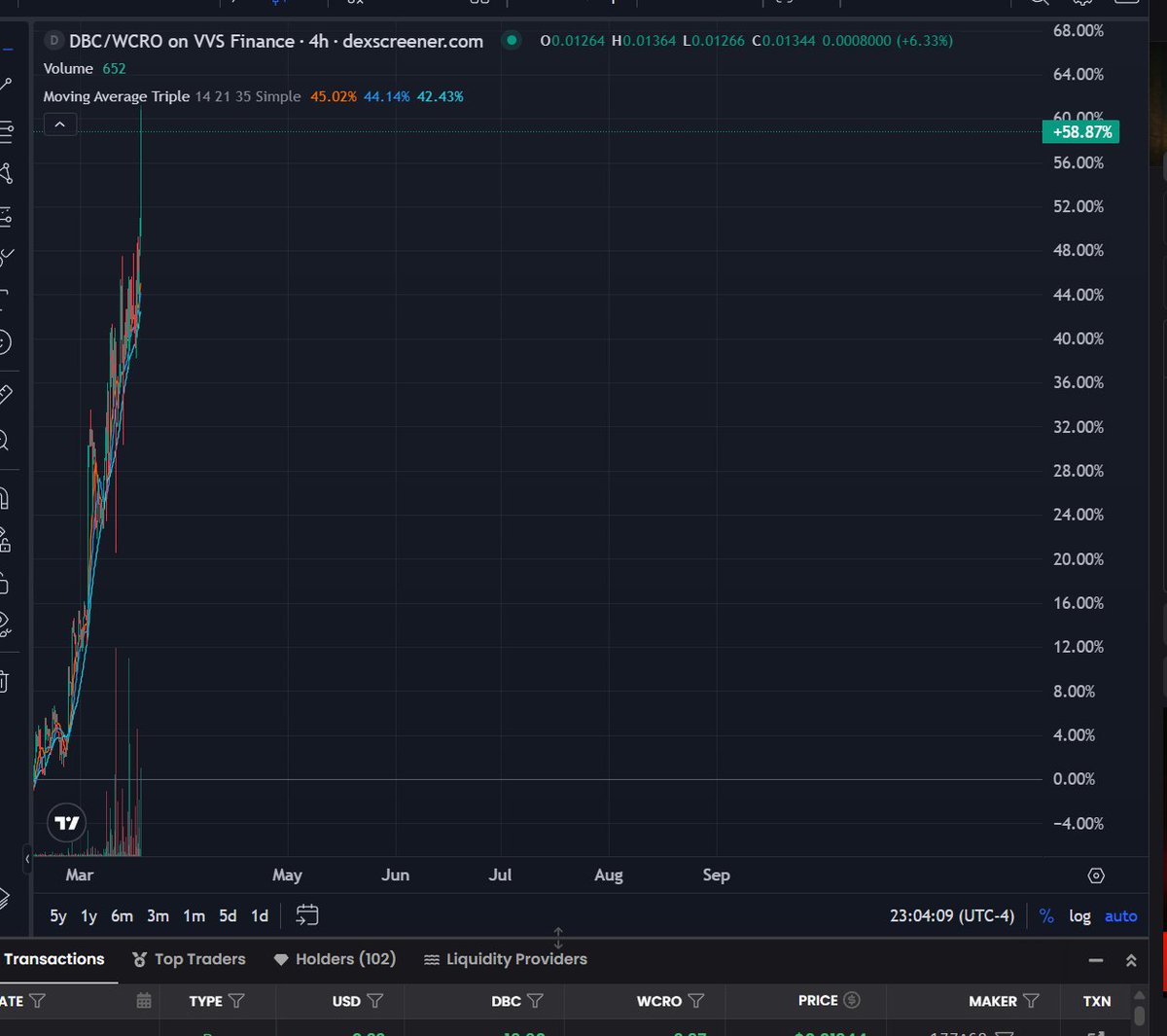The image size is (1167, 1036).
Task: Click the (+6.33%) change readout
Action: 924,41
